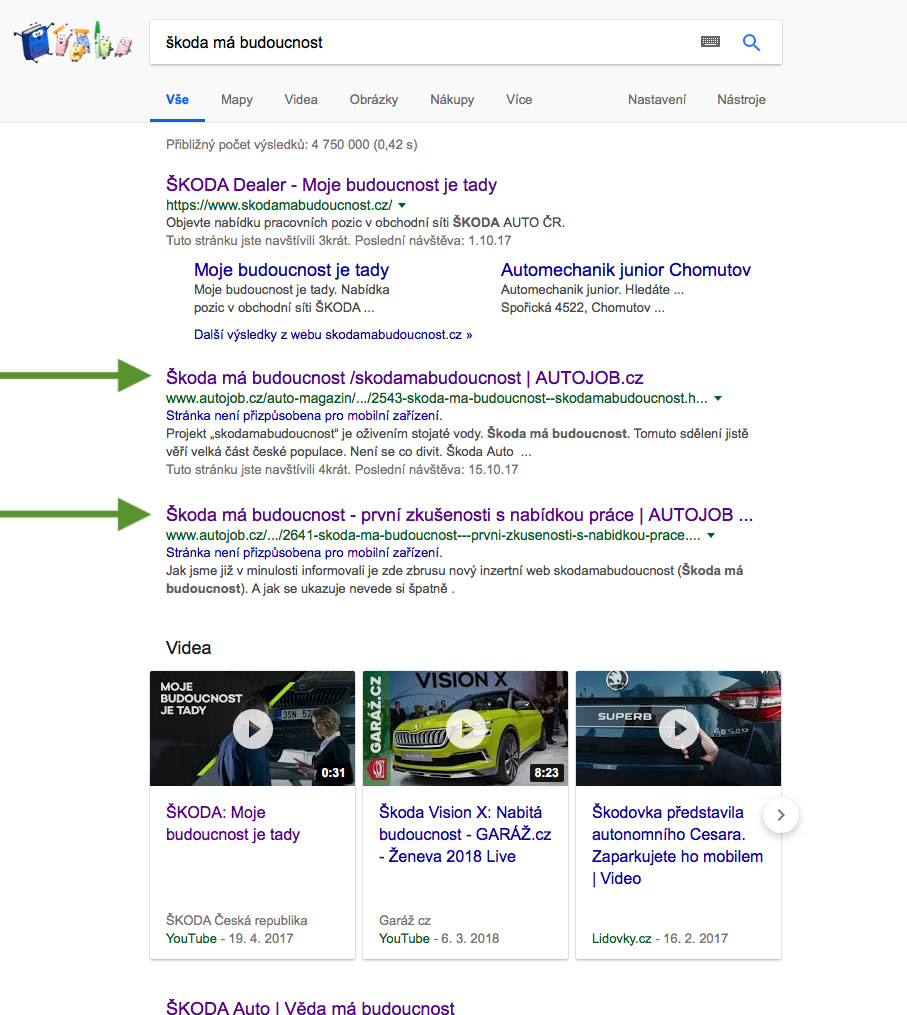The width and height of the screenshot is (907, 1015).
Task: Play the 'Moje budoucnost je tady' video
Action: (x=252, y=728)
